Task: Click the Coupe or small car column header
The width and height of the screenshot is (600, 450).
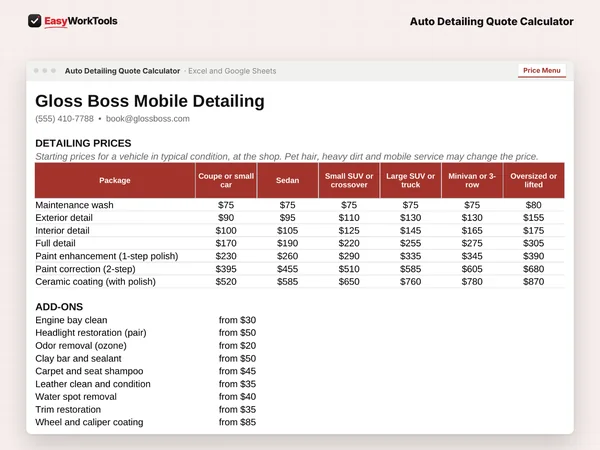Action: coord(226,180)
